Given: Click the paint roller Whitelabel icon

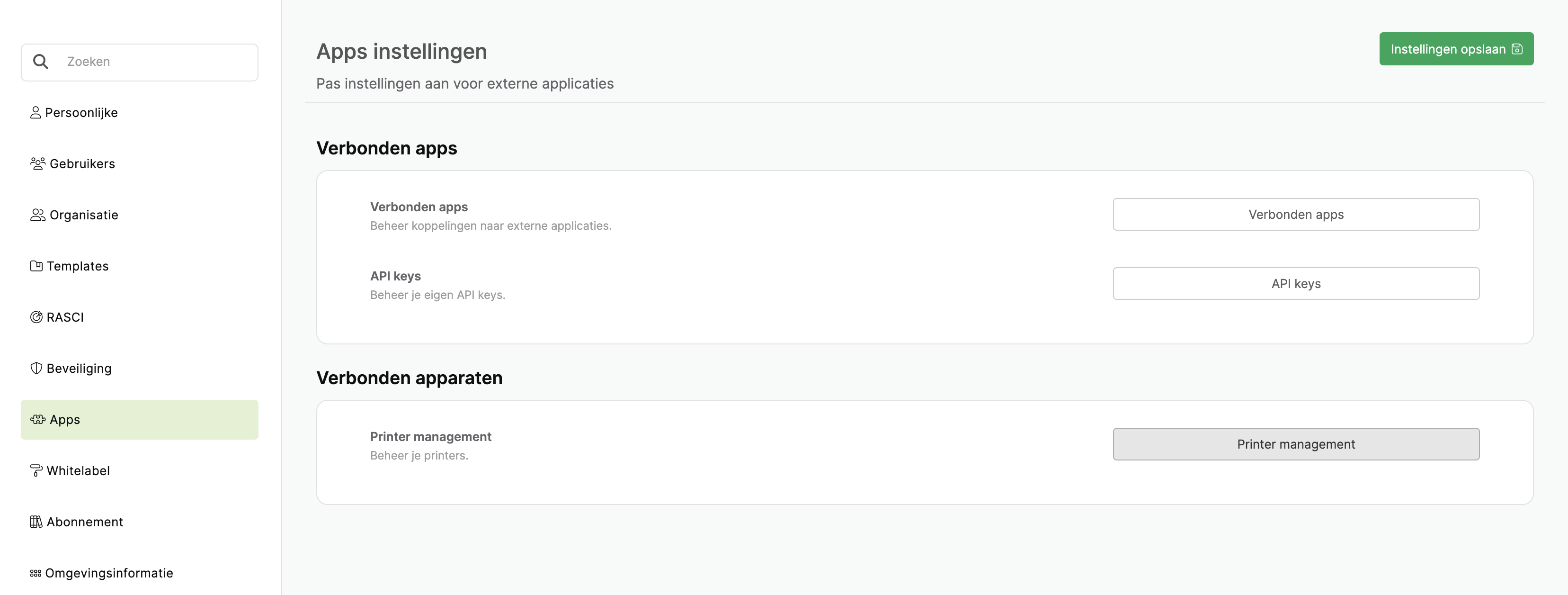Looking at the screenshot, I should (36, 471).
